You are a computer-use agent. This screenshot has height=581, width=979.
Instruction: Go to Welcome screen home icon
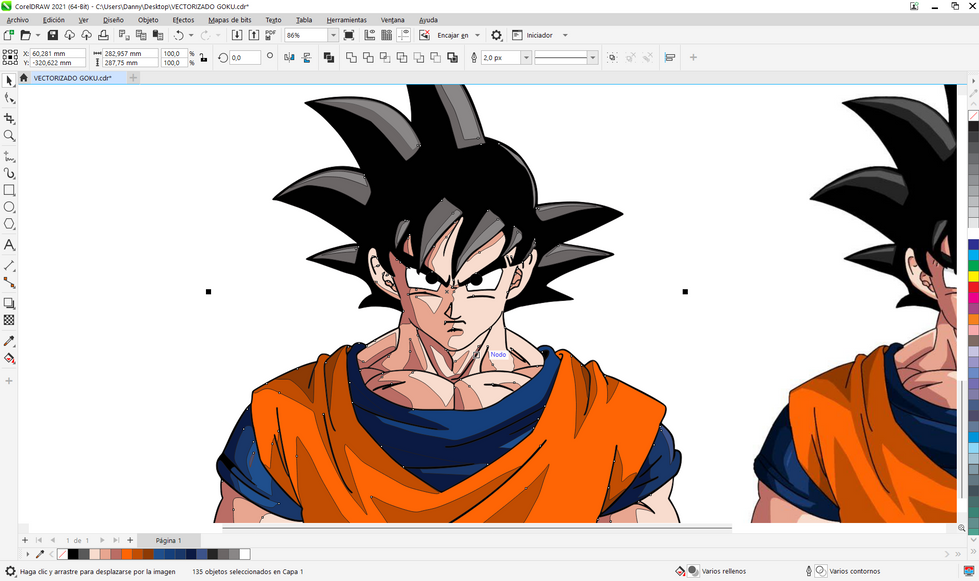pos(24,78)
